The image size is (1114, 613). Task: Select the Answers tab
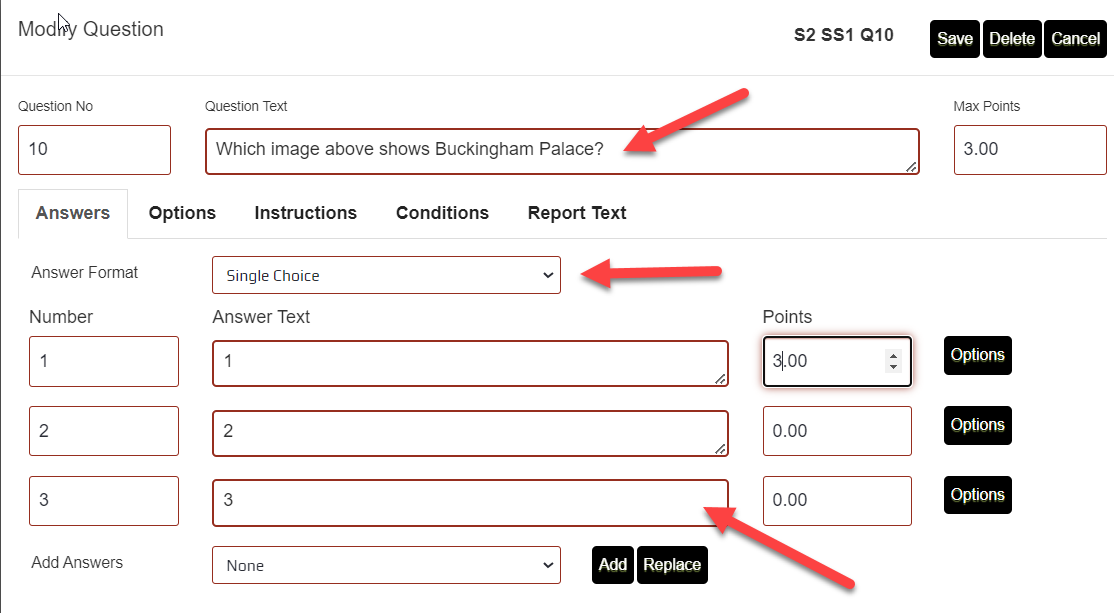(x=72, y=213)
